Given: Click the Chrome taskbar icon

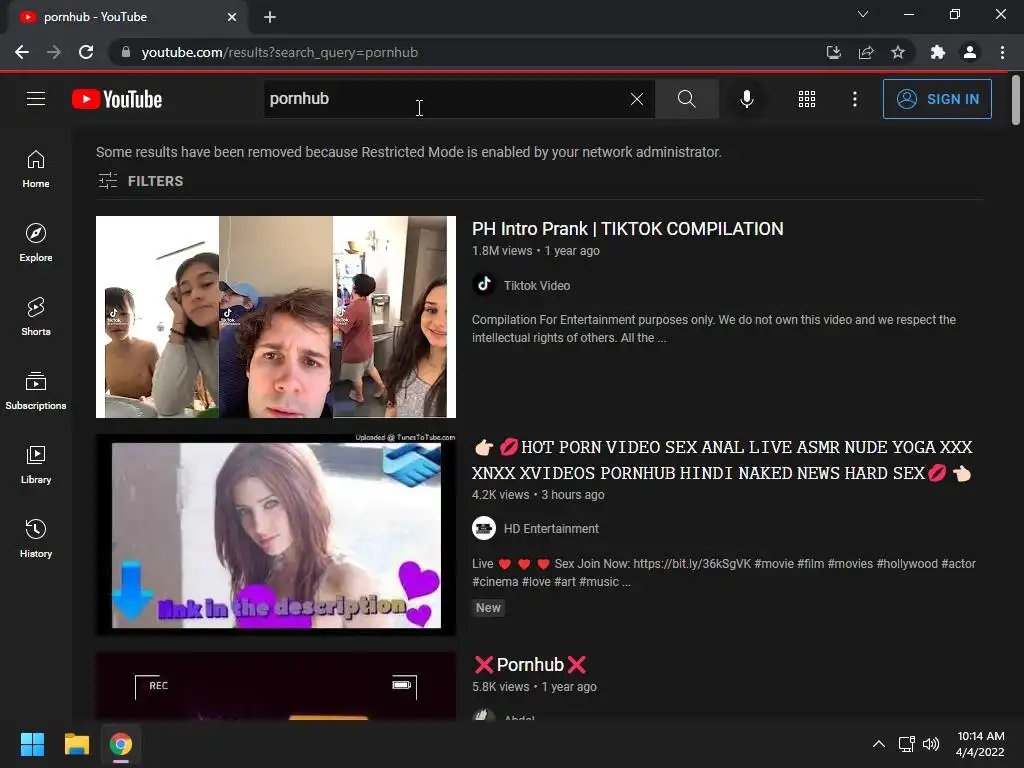Looking at the screenshot, I should coord(121,744).
